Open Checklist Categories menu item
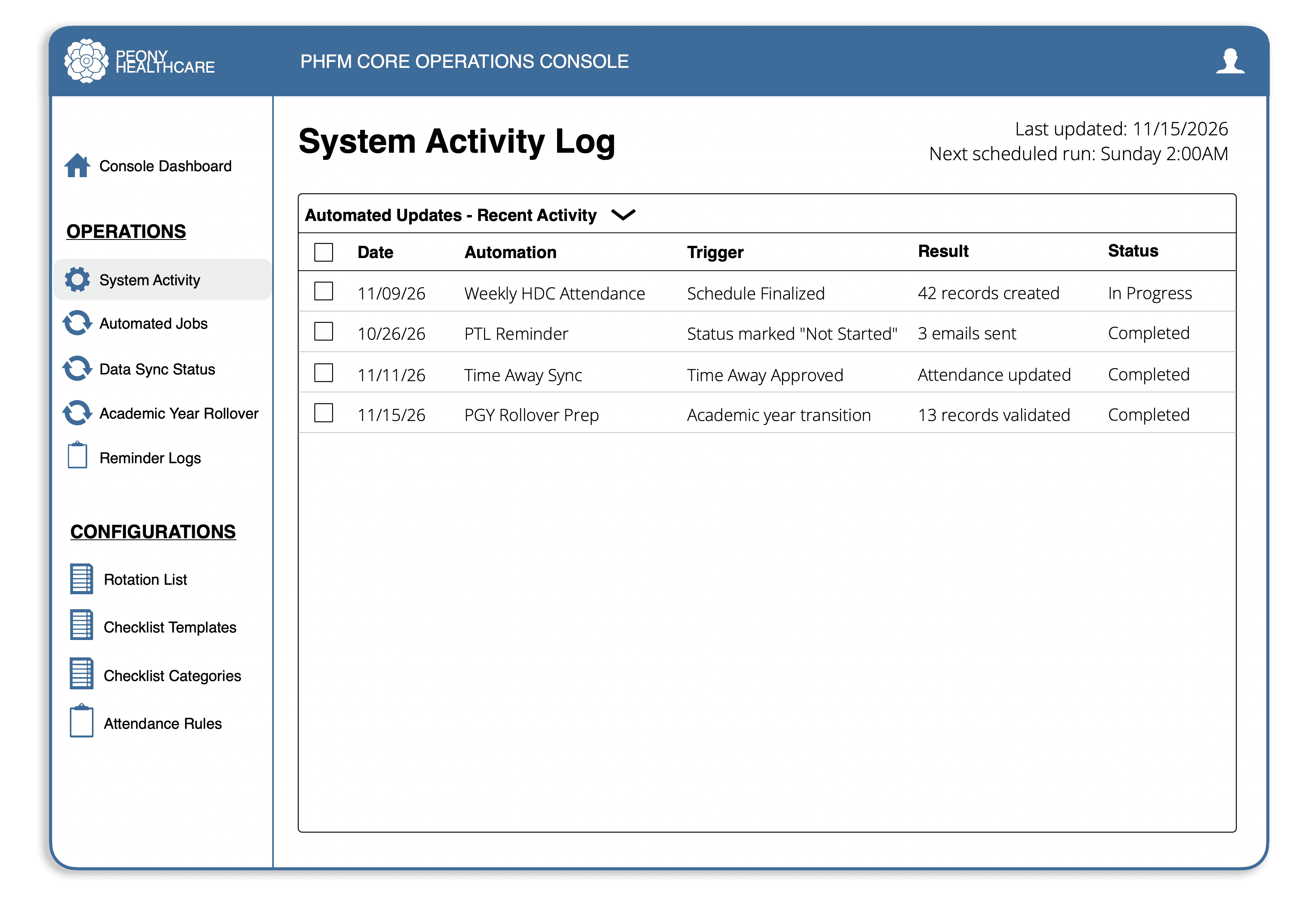The image size is (1316, 917). [172, 676]
